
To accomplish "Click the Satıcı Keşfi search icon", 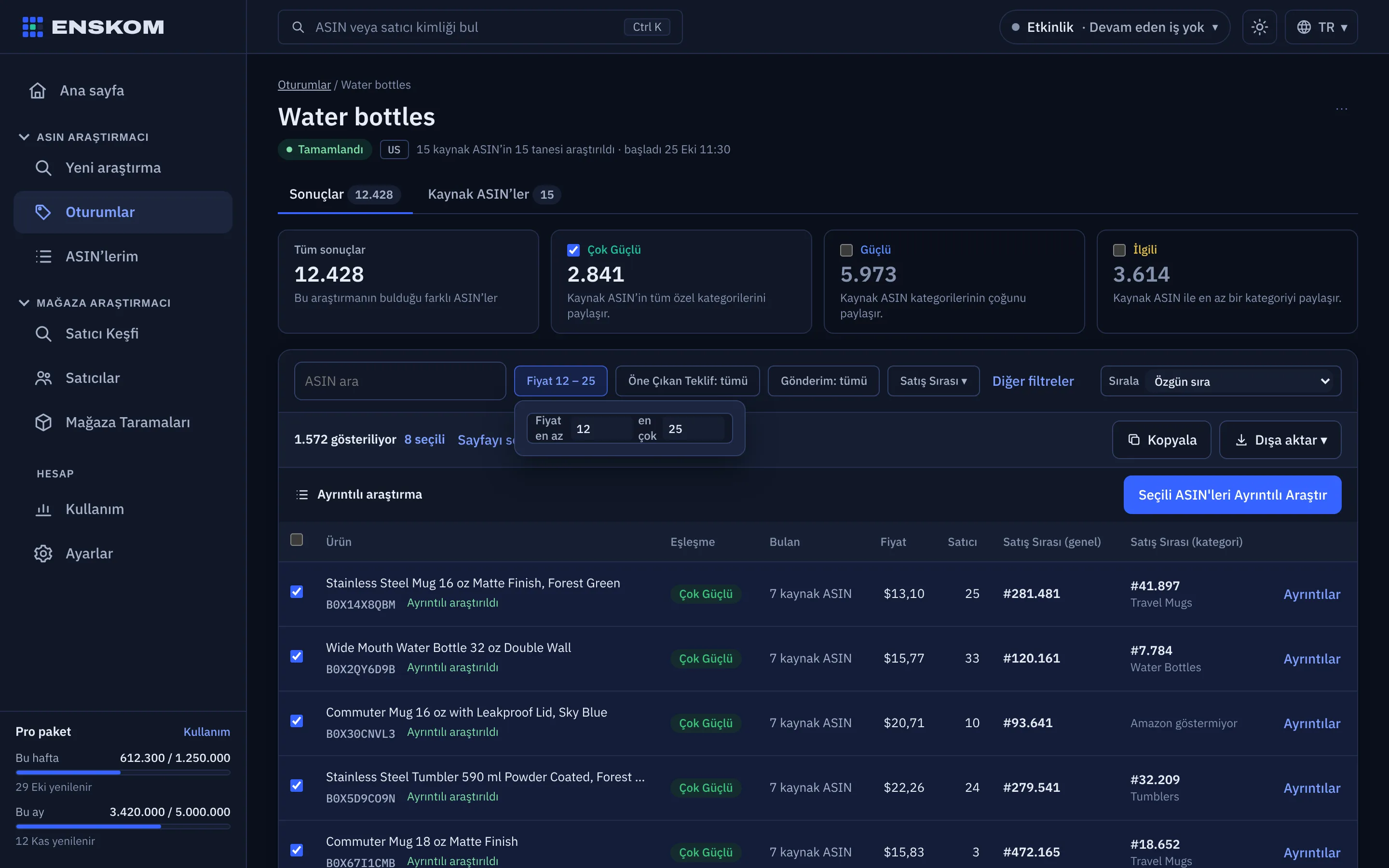I will point(43,334).
